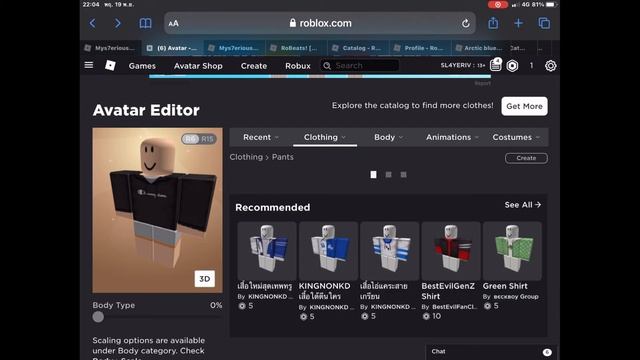Image resolution: width=640 pixels, height=360 pixels.
Task: Open Avatar Shop in navigation
Action: click(198, 66)
